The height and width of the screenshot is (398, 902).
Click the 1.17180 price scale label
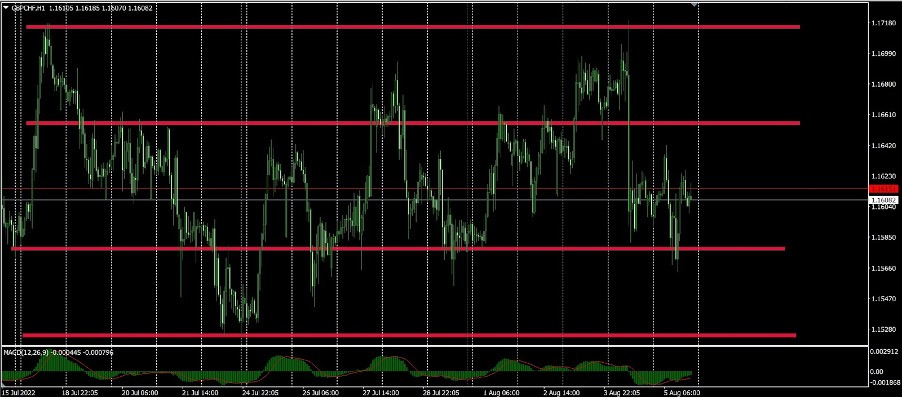coord(884,23)
